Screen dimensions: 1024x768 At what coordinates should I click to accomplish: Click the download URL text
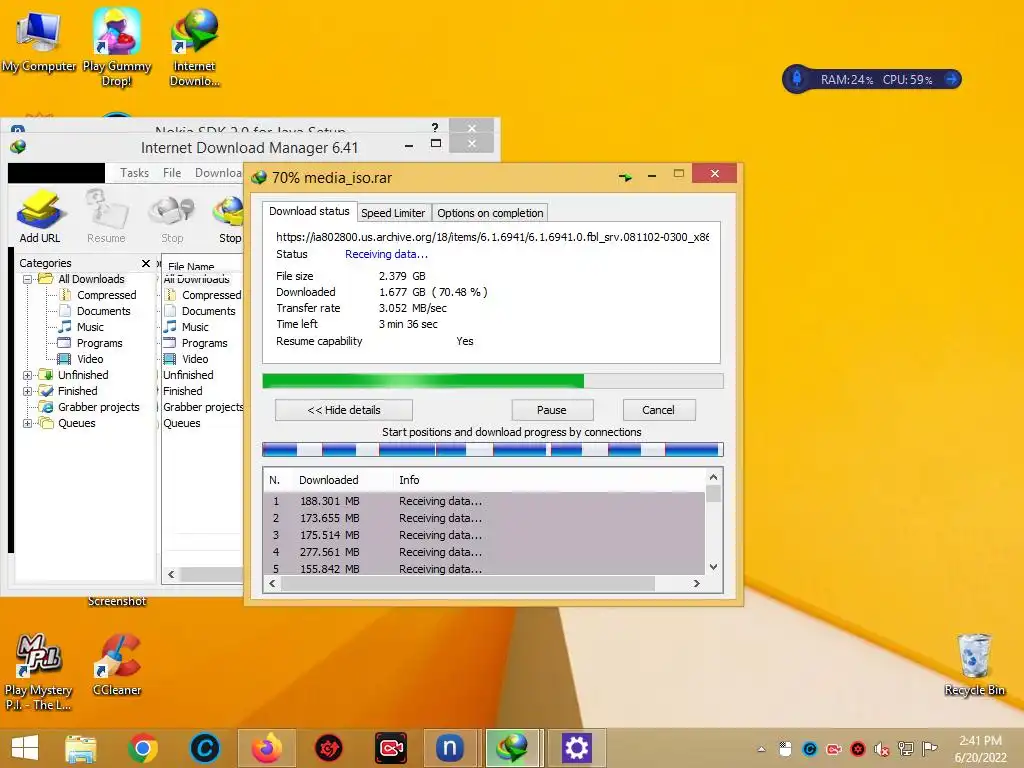point(492,237)
